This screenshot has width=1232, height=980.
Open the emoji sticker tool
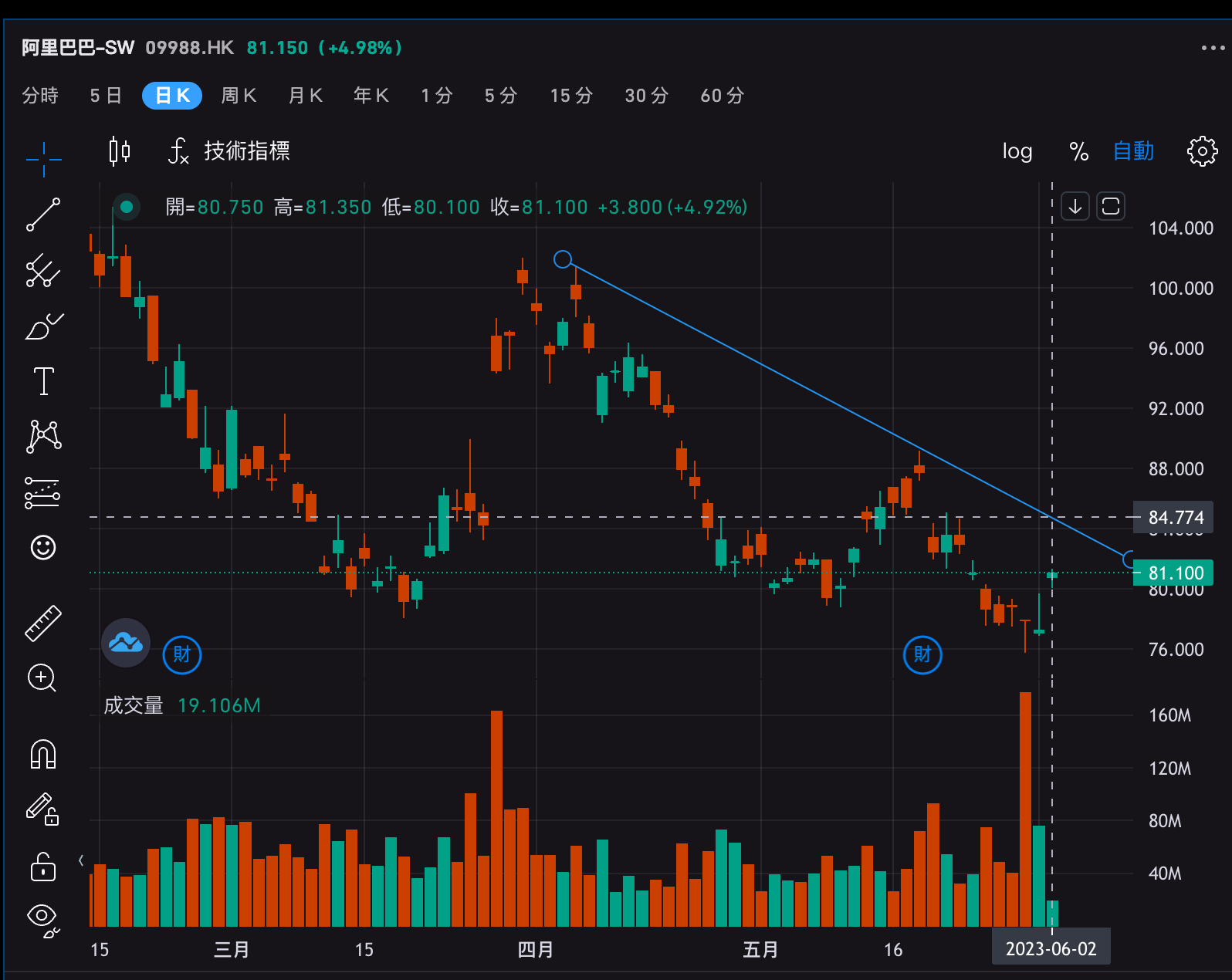43,548
